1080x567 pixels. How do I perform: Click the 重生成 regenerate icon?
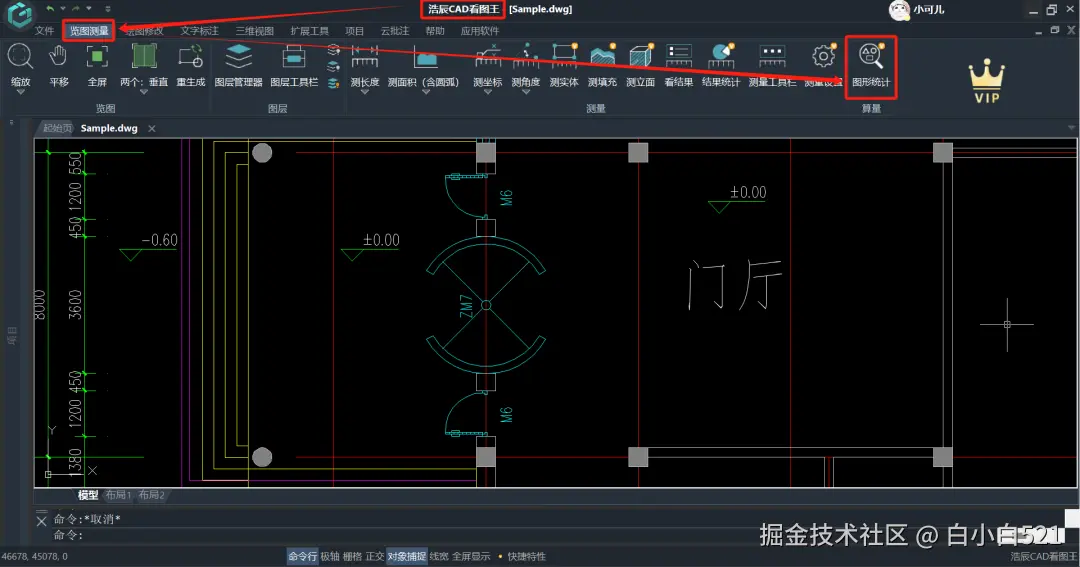[x=190, y=58]
